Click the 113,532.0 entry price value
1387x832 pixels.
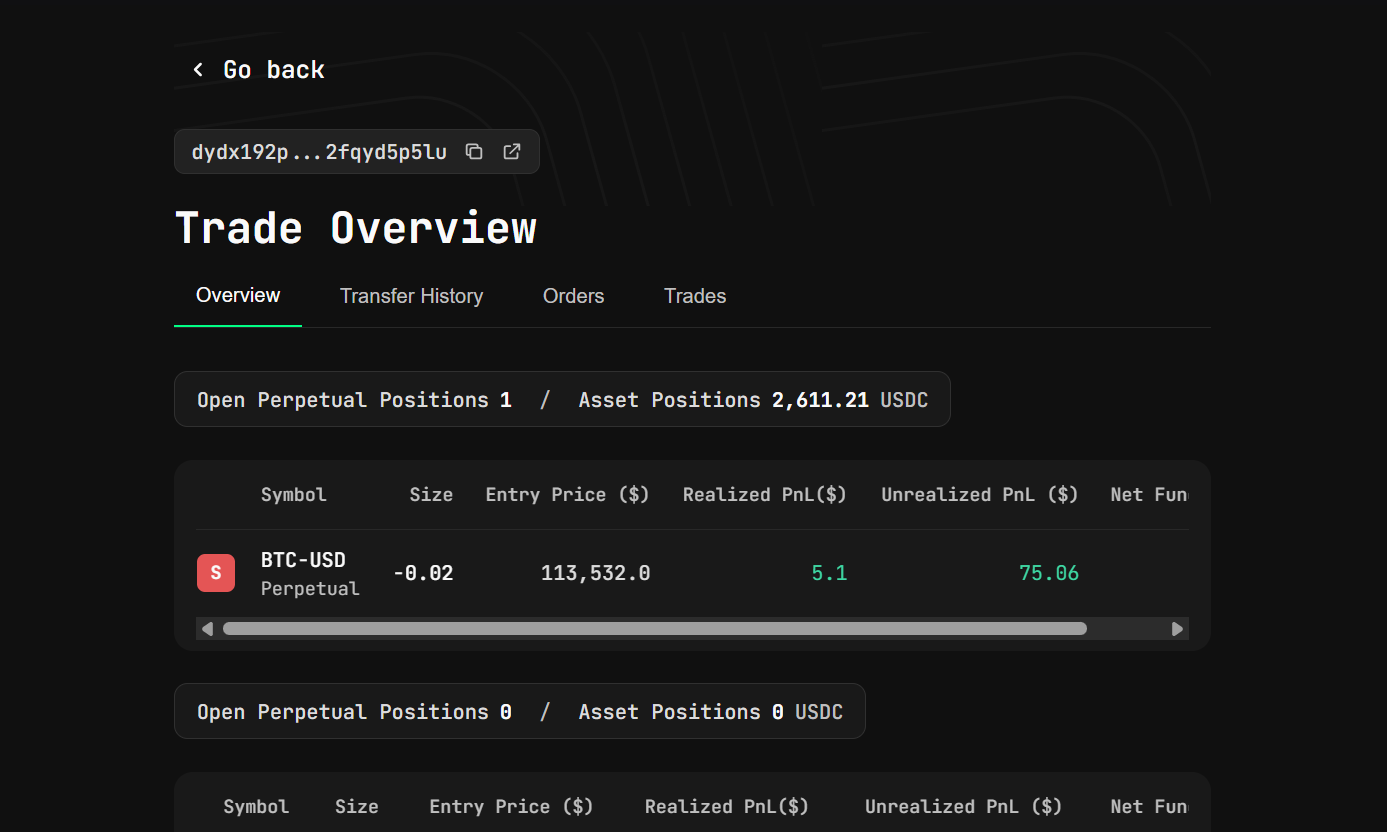click(x=595, y=573)
